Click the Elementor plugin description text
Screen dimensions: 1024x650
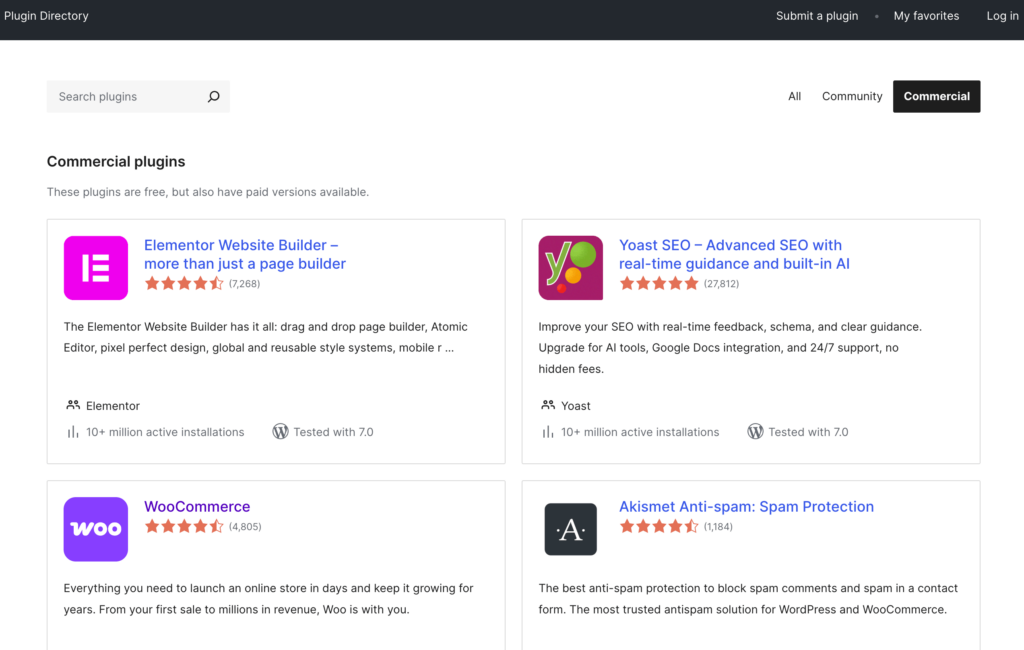pyautogui.click(x=265, y=337)
